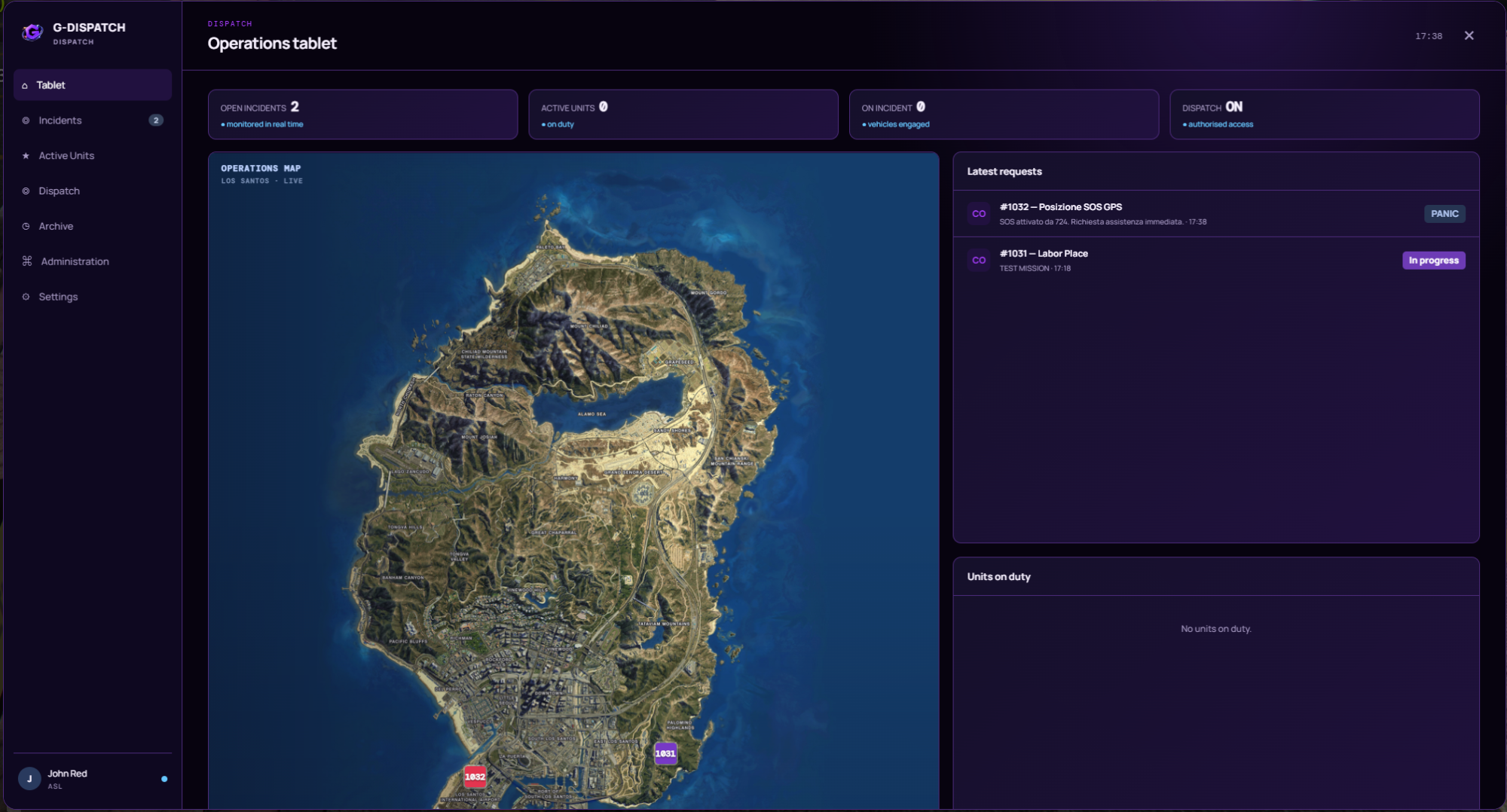
Task: Click the G-DISPATCH brand name text
Action: pyautogui.click(x=89, y=28)
